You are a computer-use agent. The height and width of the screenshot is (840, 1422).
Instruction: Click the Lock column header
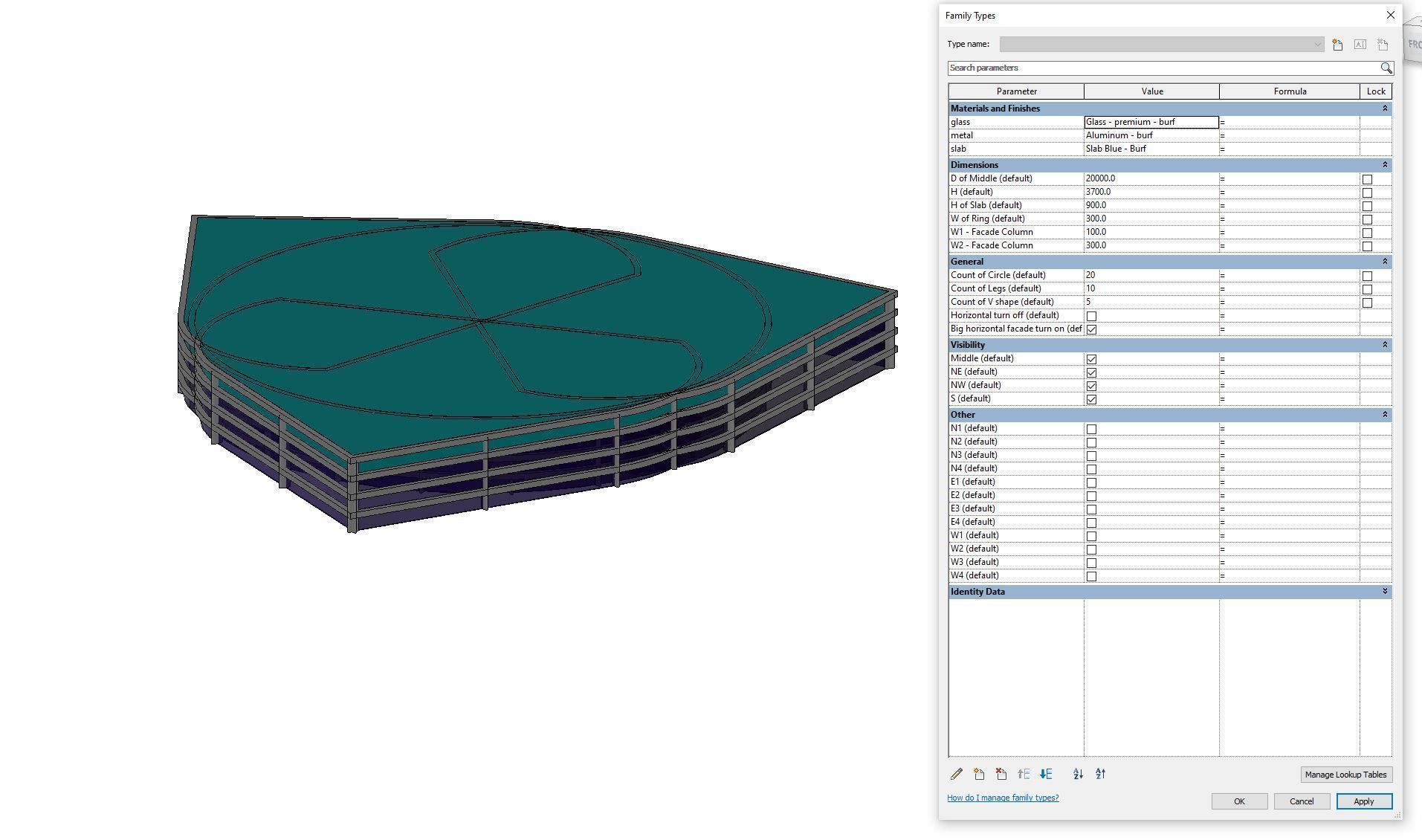(1376, 91)
